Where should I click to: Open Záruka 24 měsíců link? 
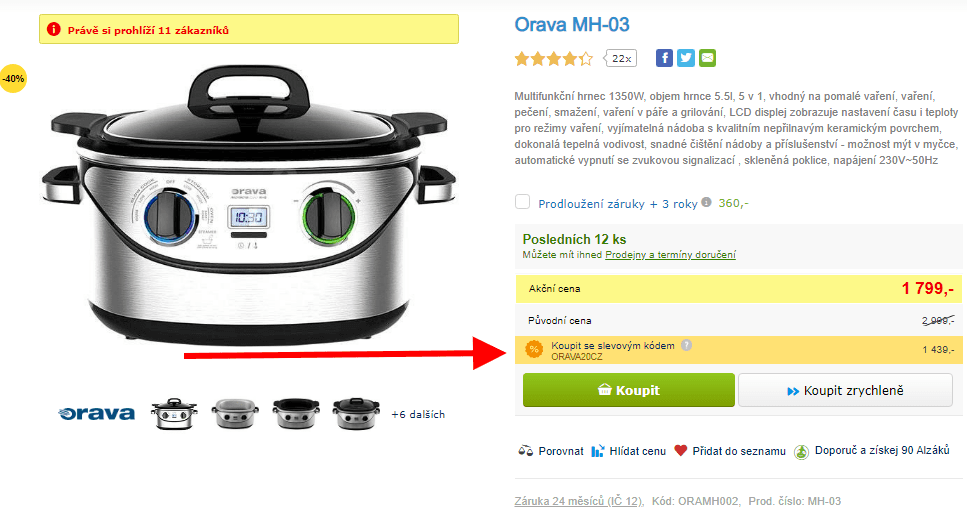[578, 501]
